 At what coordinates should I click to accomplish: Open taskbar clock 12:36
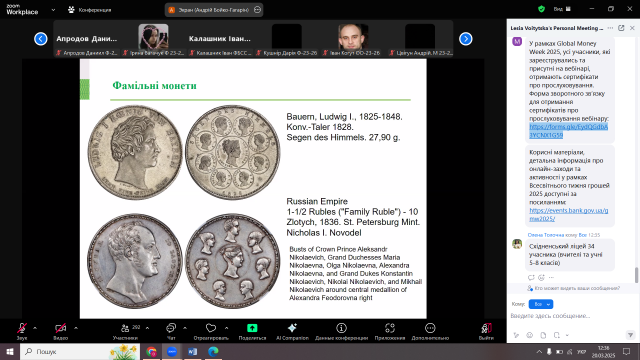(604, 351)
